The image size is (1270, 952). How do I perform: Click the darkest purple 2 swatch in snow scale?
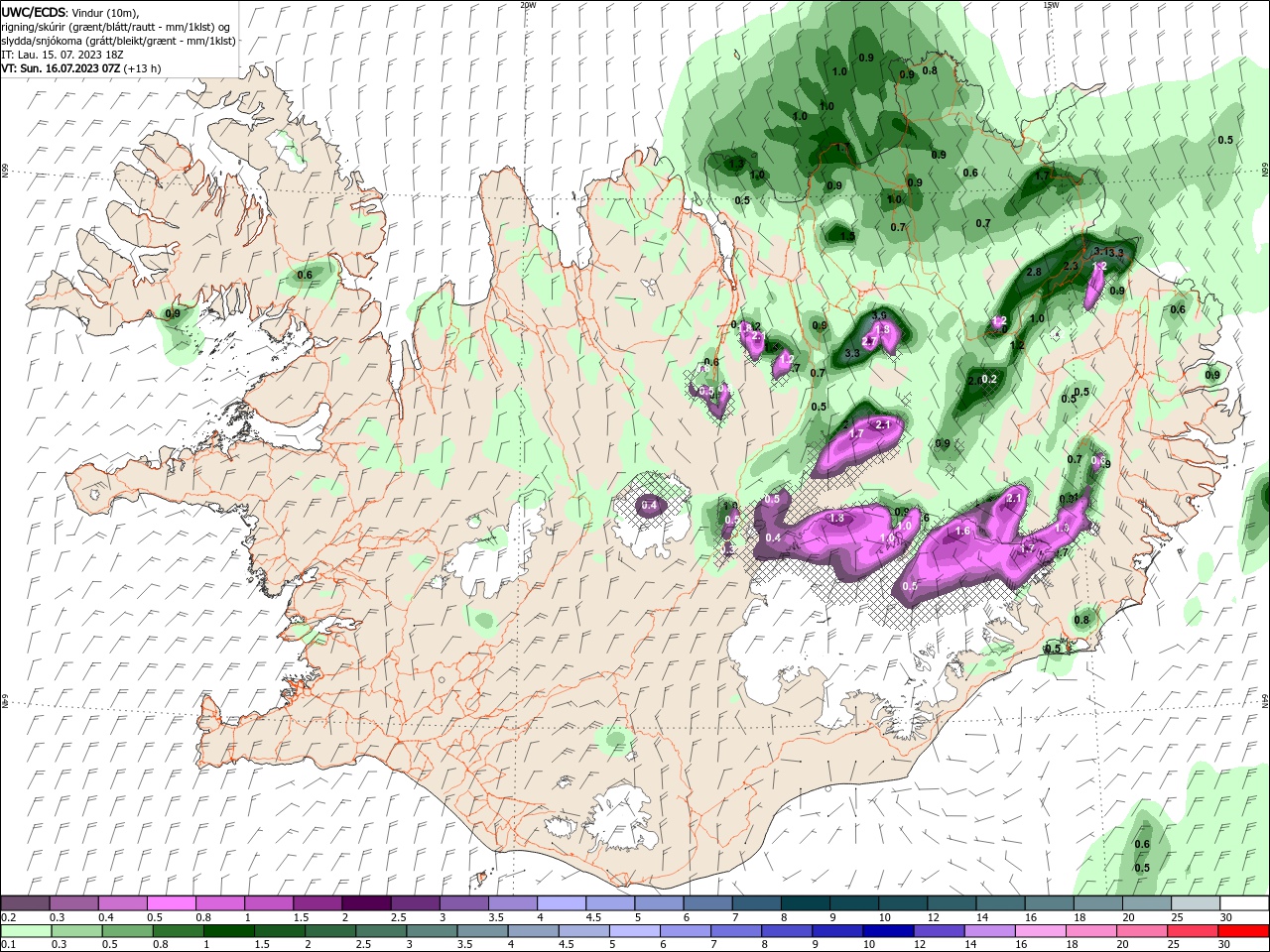click(x=365, y=903)
